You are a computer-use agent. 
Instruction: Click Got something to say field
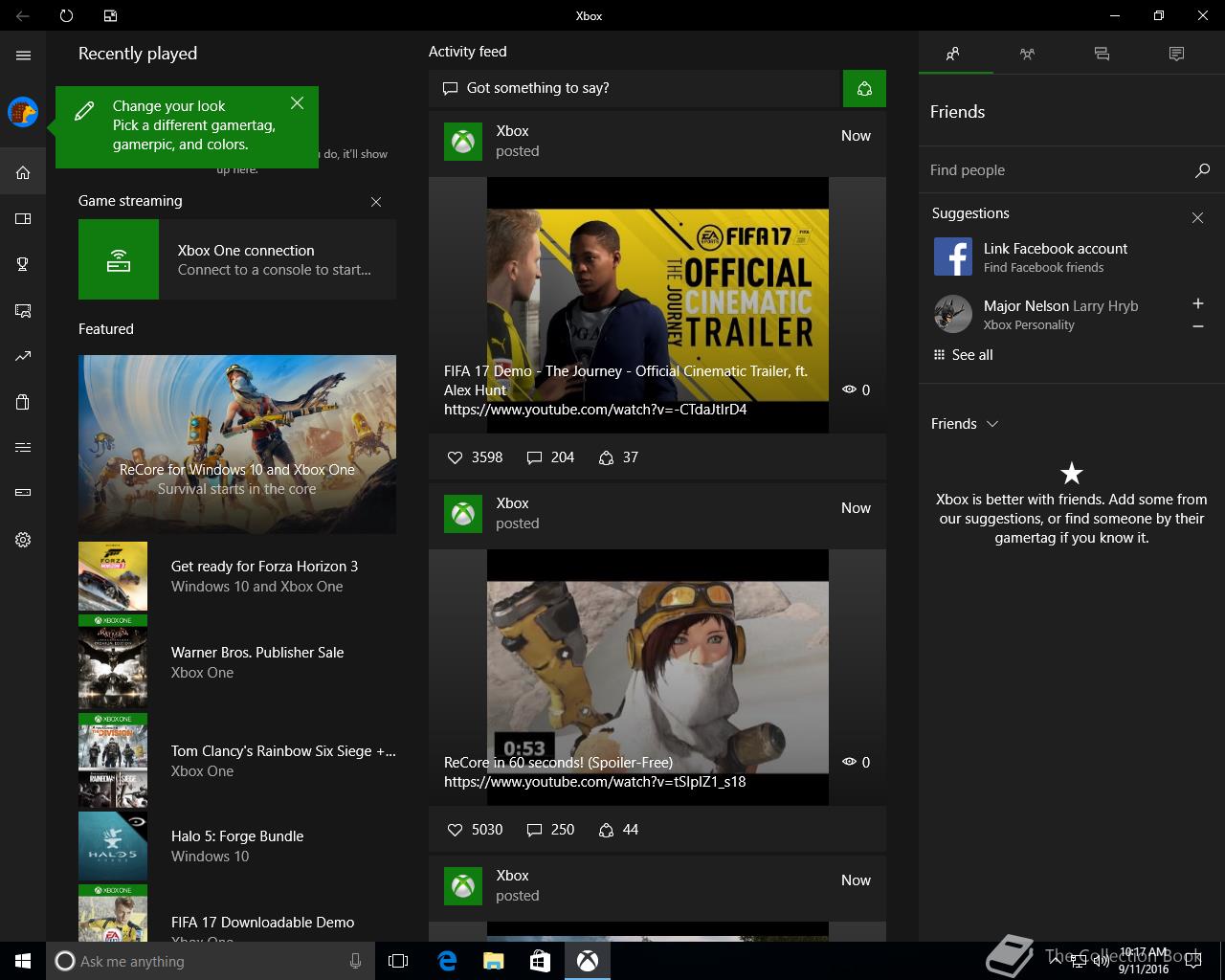[635, 88]
